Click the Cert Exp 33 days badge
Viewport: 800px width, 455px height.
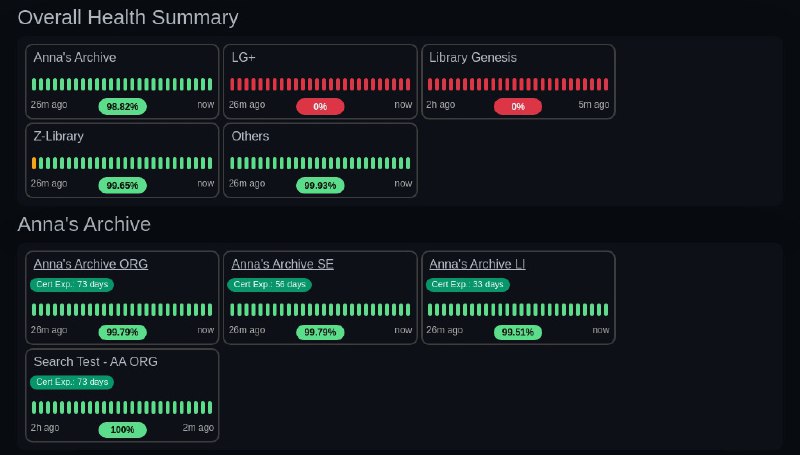[467, 285]
